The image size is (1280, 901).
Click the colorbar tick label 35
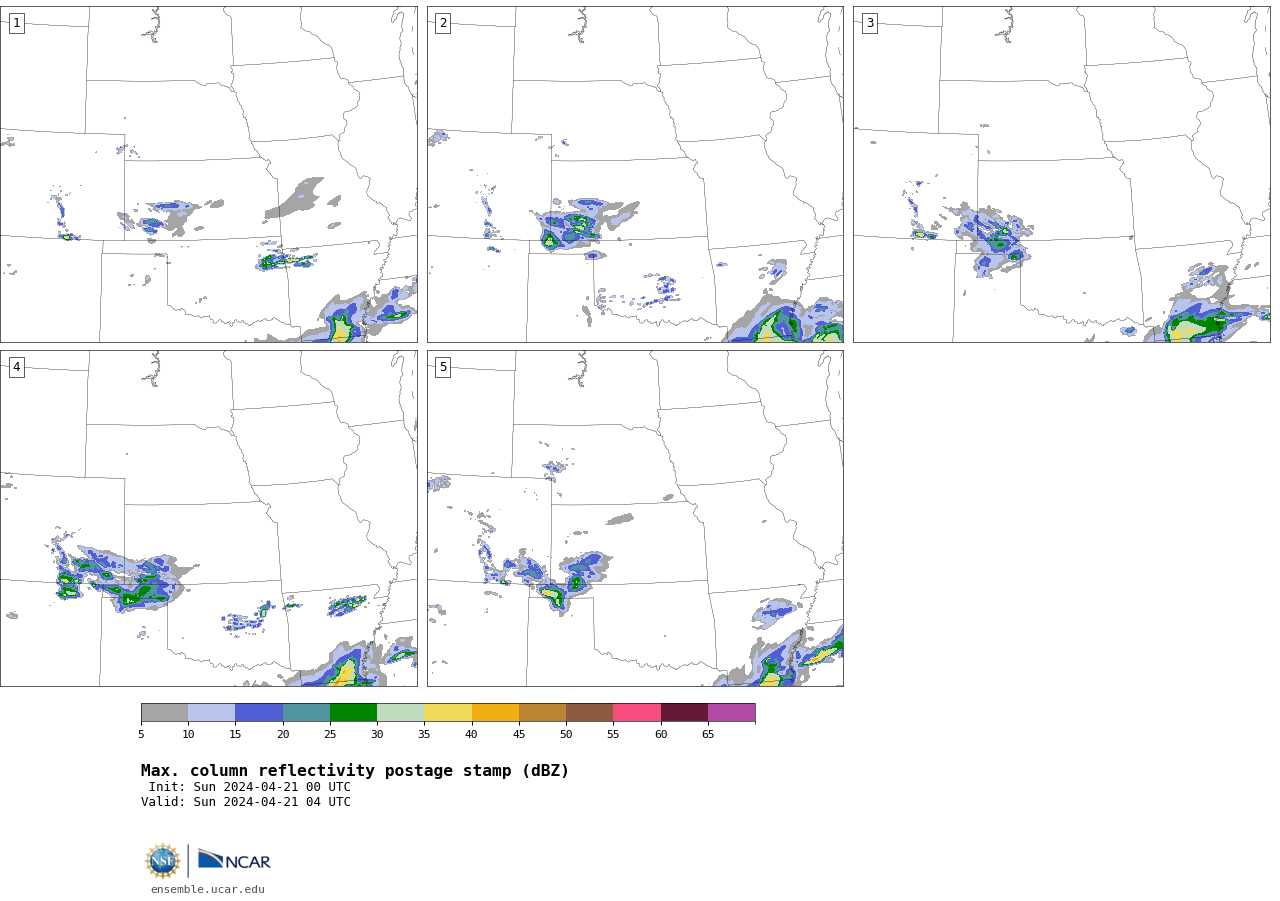click(424, 735)
